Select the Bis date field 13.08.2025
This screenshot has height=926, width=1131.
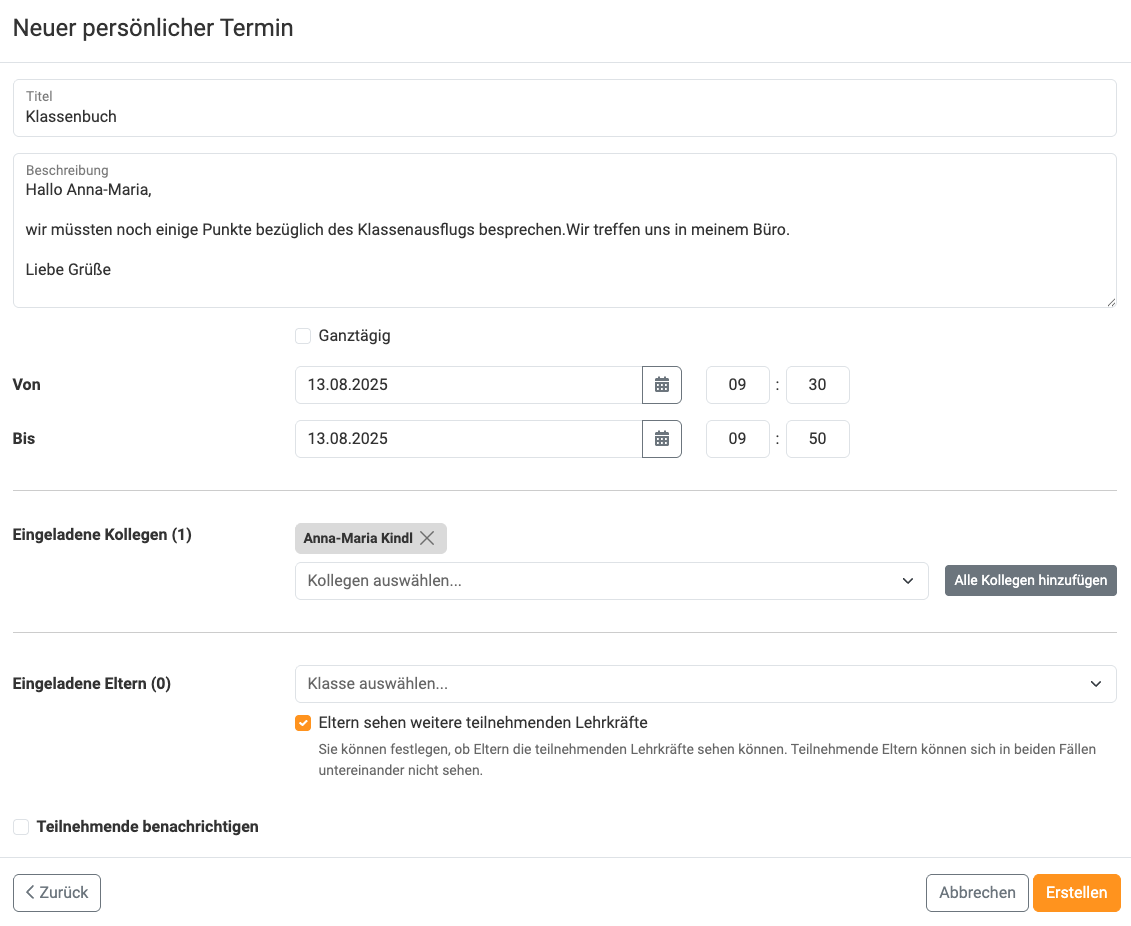point(468,438)
